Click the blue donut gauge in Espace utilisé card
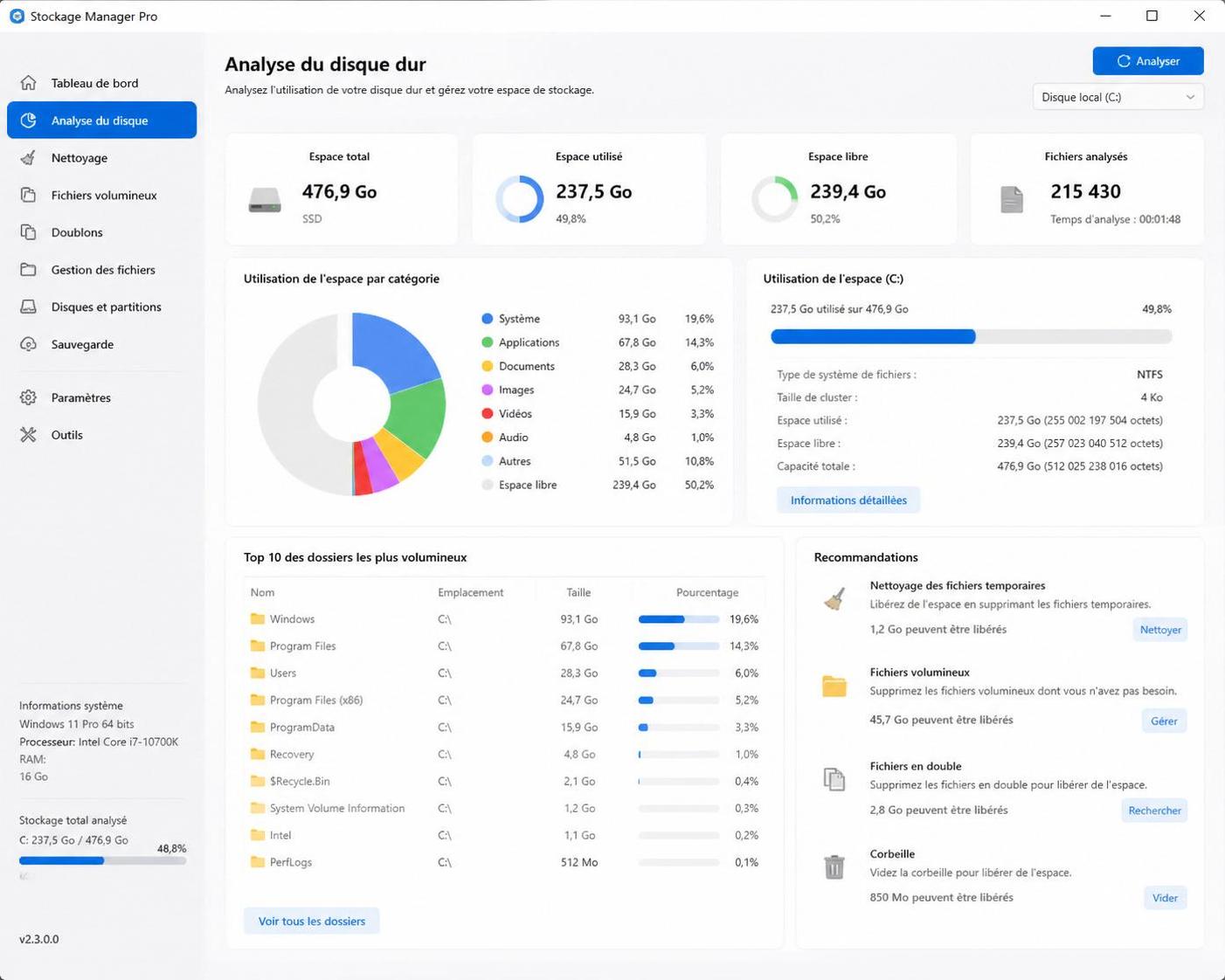This screenshot has height=980, width=1225. [x=520, y=199]
